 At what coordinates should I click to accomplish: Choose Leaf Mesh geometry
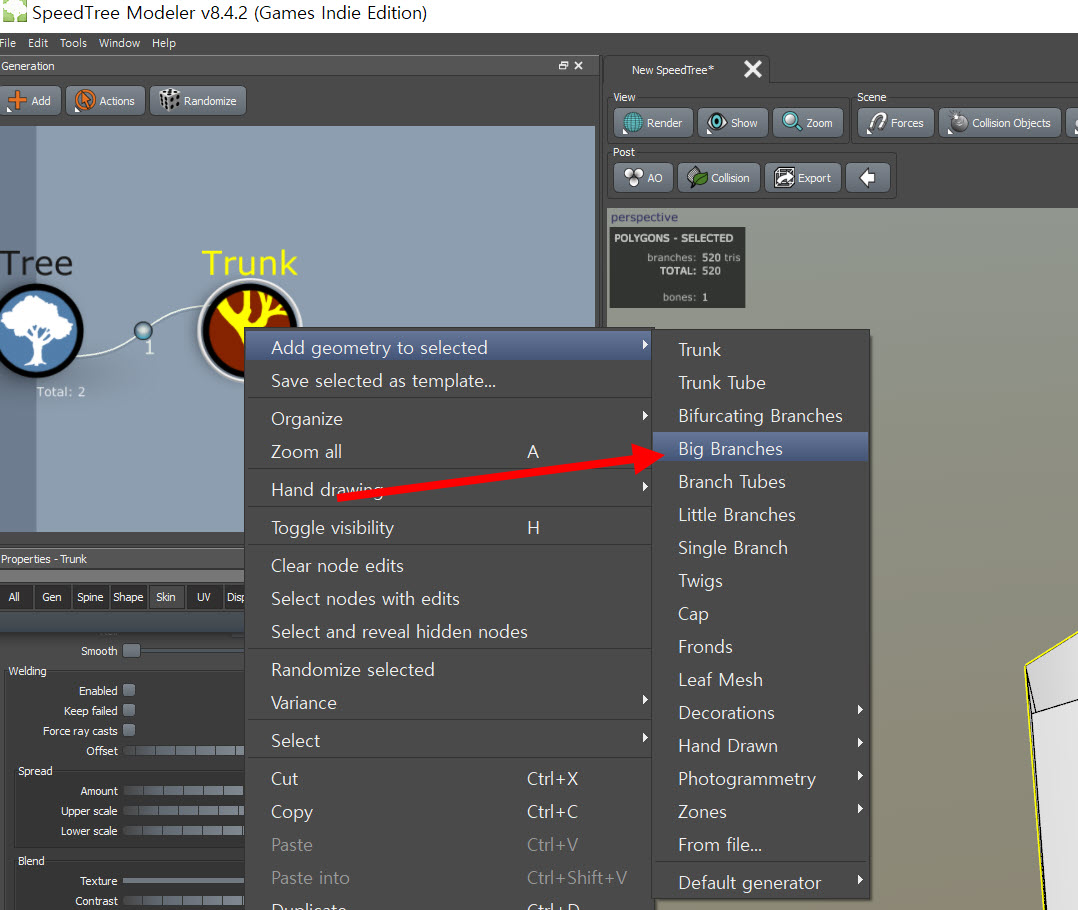(760, 680)
